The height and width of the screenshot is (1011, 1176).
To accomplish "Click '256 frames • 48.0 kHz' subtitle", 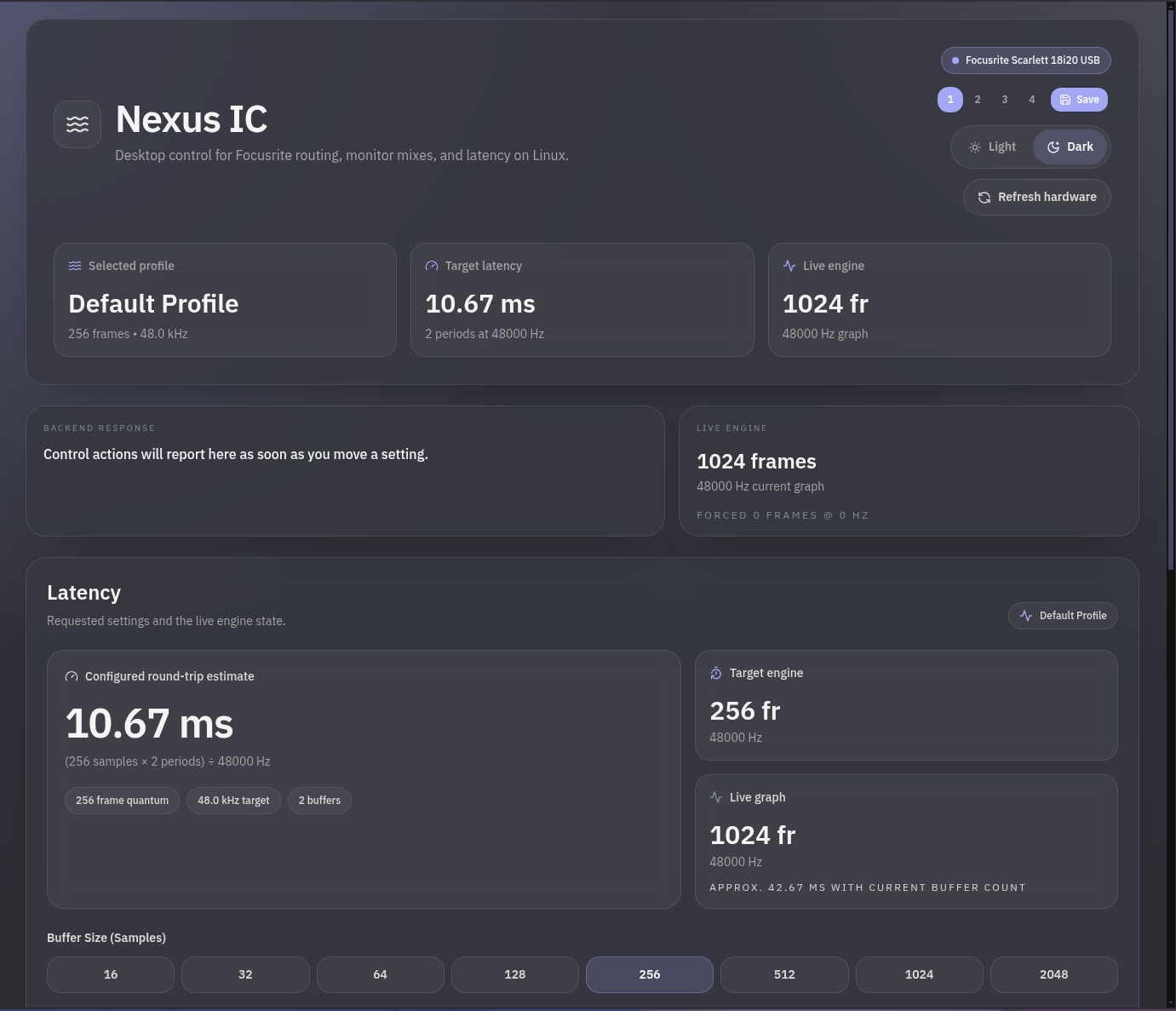I will click(x=128, y=334).
